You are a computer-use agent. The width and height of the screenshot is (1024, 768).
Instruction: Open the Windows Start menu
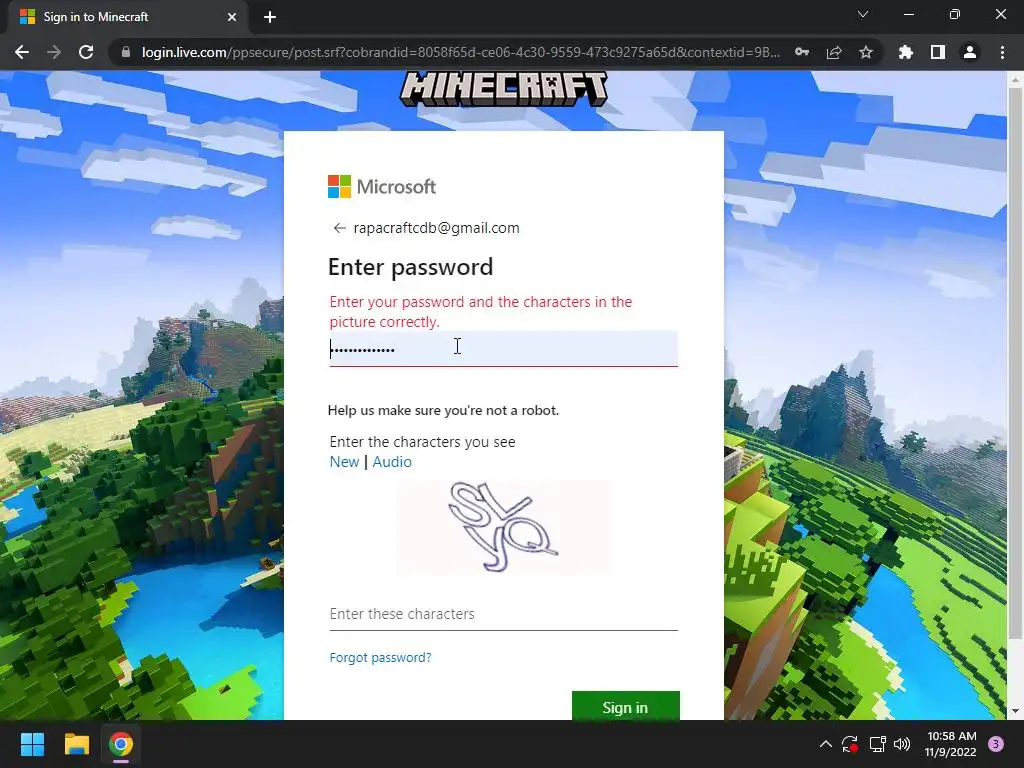tap(32, 744)
